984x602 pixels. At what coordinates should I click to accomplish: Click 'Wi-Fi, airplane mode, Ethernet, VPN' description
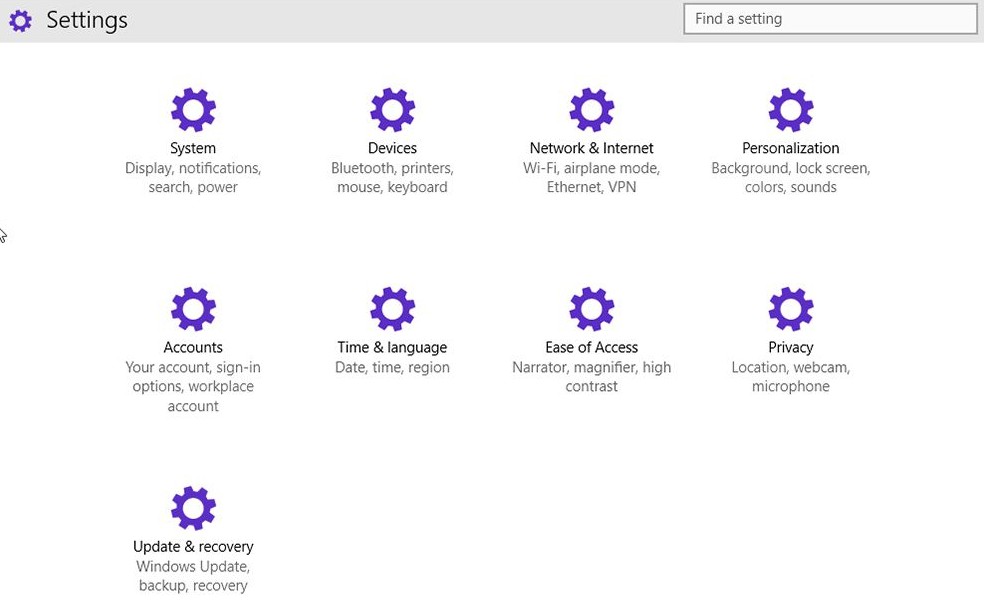pyautogui.click(x=592, y=178)
